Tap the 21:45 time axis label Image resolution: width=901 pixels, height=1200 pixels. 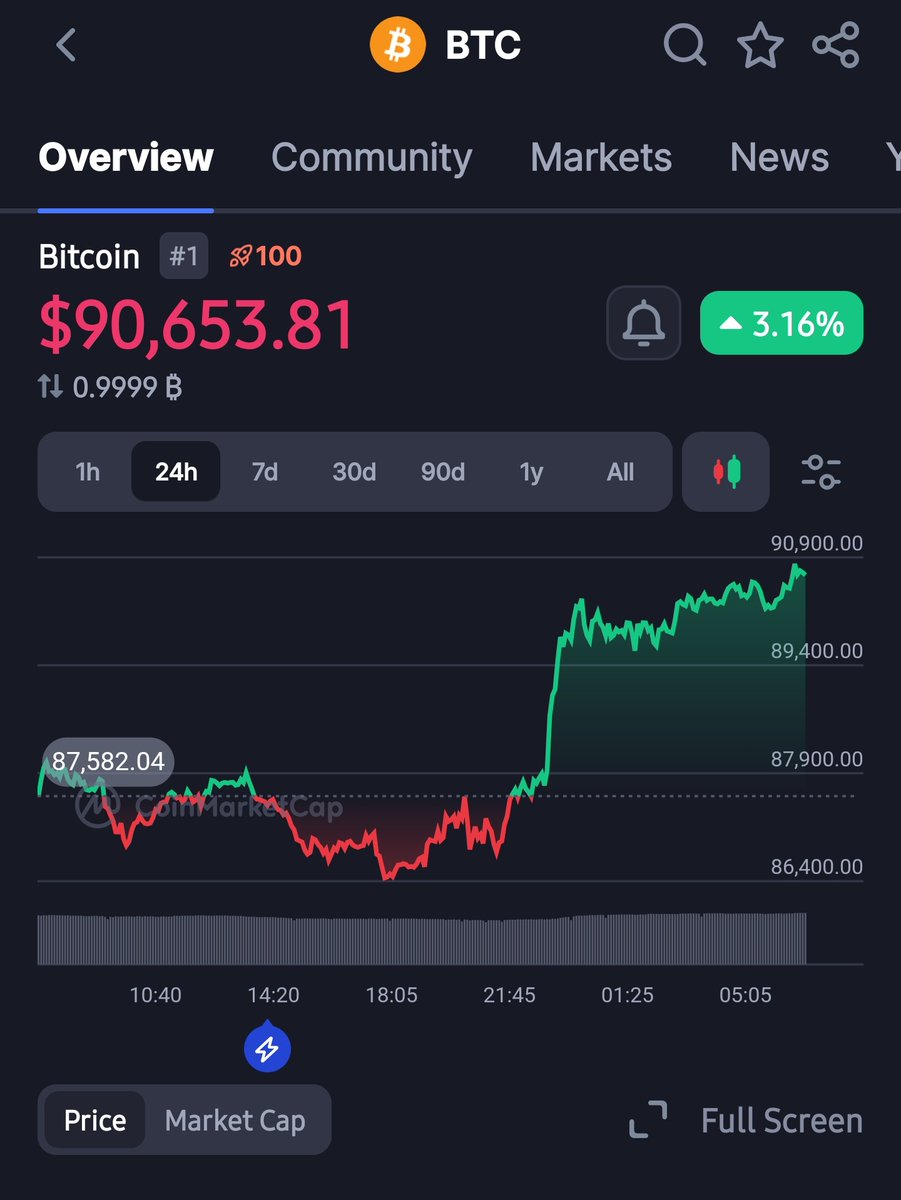pyautogui.click(x=509, y=995)
